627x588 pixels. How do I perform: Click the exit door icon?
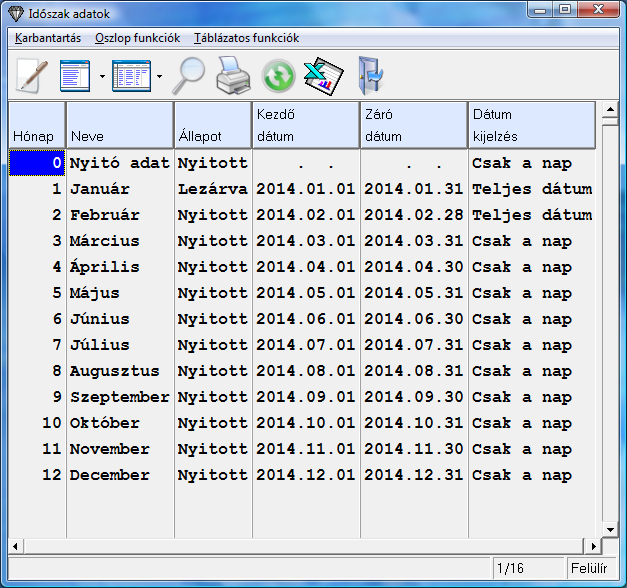tap(371, 76)
